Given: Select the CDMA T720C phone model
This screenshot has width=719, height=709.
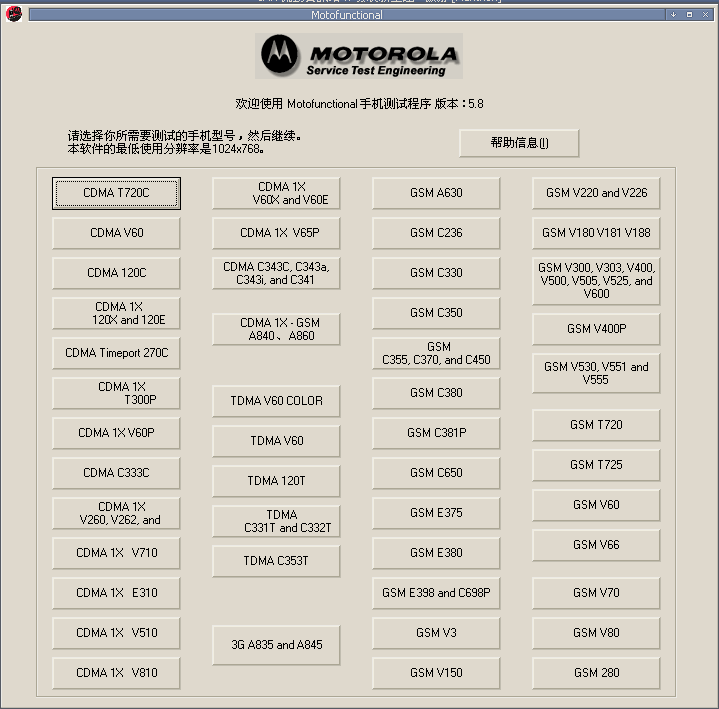Looking at the screenshot, I should click(x=116, y=193).
